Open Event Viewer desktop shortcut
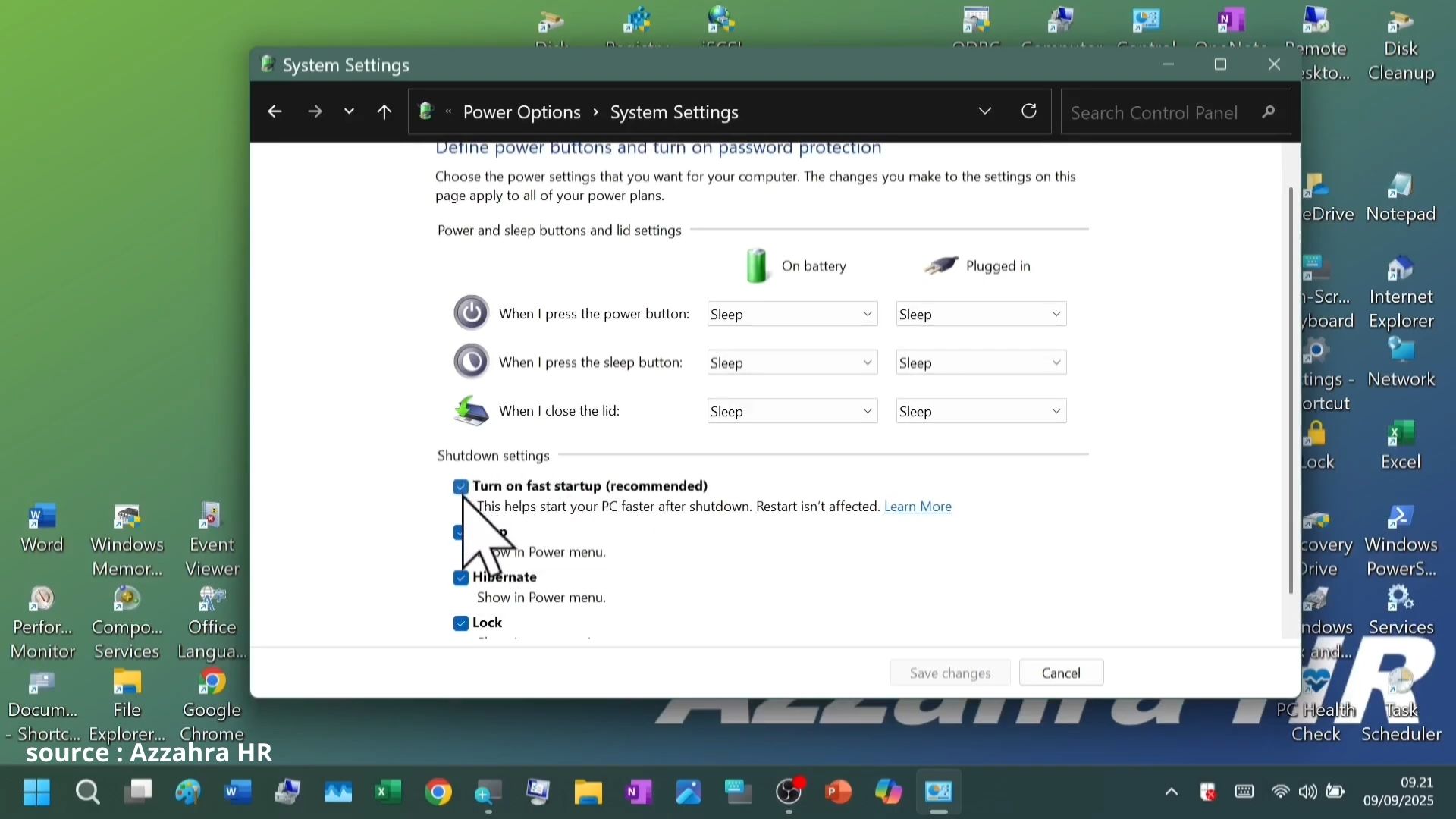The image size is (1456, 819). pos(212,540)
